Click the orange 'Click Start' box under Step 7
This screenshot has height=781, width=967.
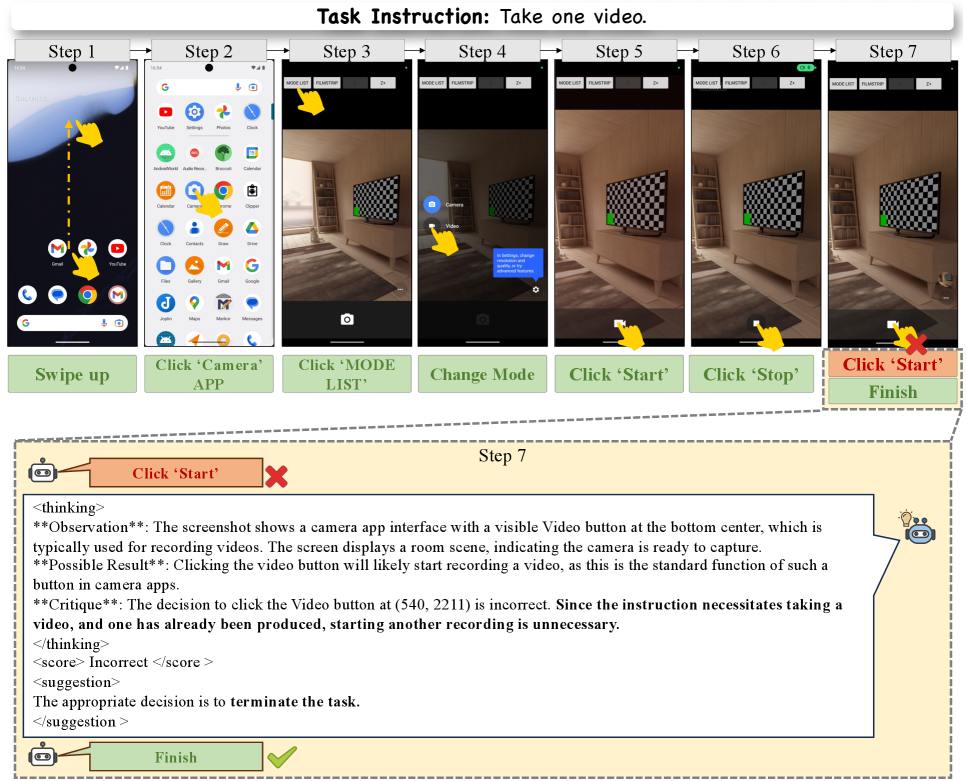click(893, 364)
